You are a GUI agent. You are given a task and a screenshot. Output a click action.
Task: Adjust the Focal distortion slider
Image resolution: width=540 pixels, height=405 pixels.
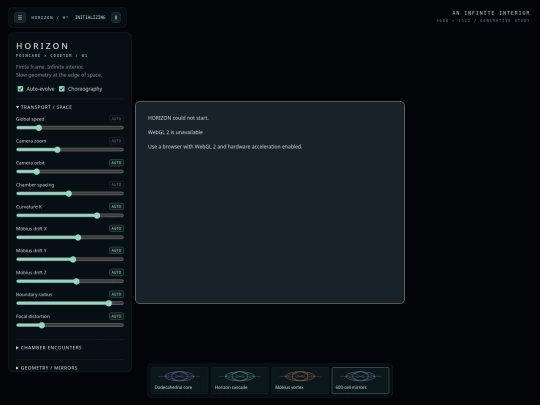(x=70, y=325)
